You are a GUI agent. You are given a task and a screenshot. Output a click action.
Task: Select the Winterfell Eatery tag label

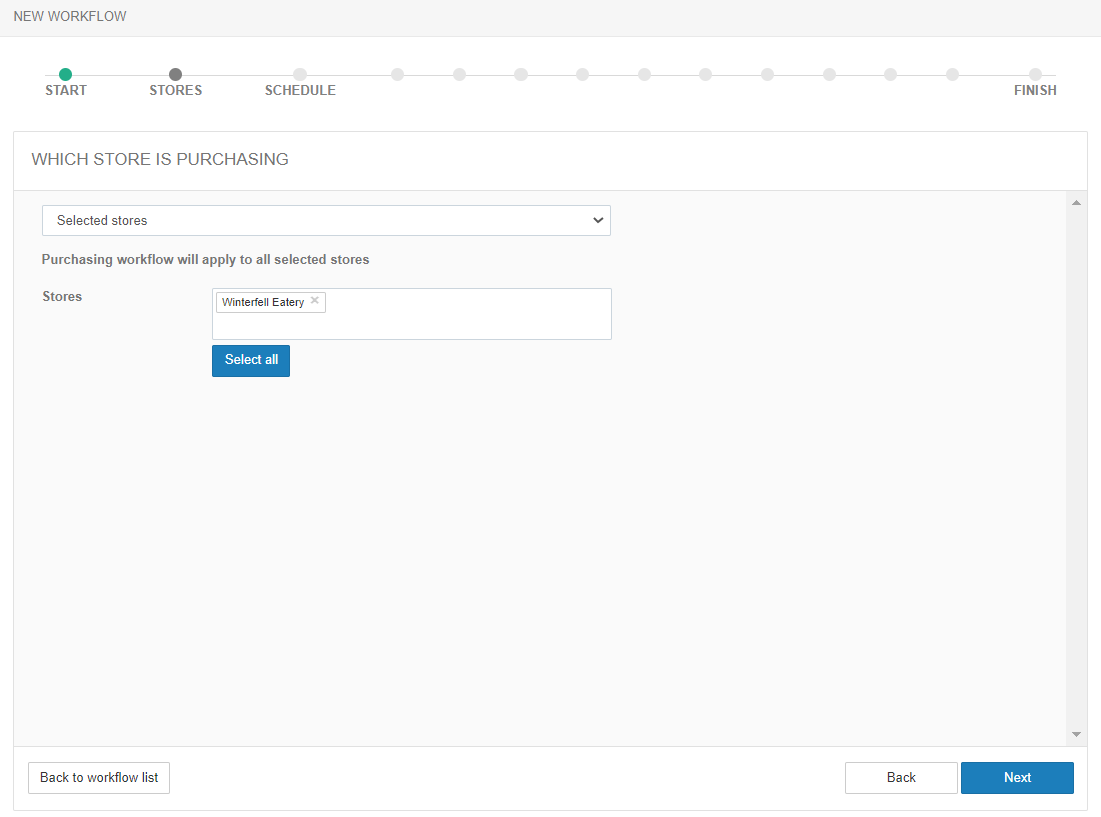[263, 302]
